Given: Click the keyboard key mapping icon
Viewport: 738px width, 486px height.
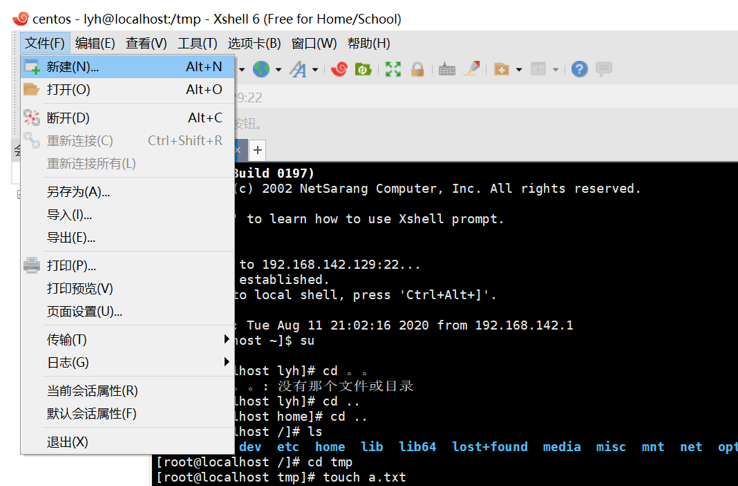Looking at the screenshot, I should (x=447, y=69).
